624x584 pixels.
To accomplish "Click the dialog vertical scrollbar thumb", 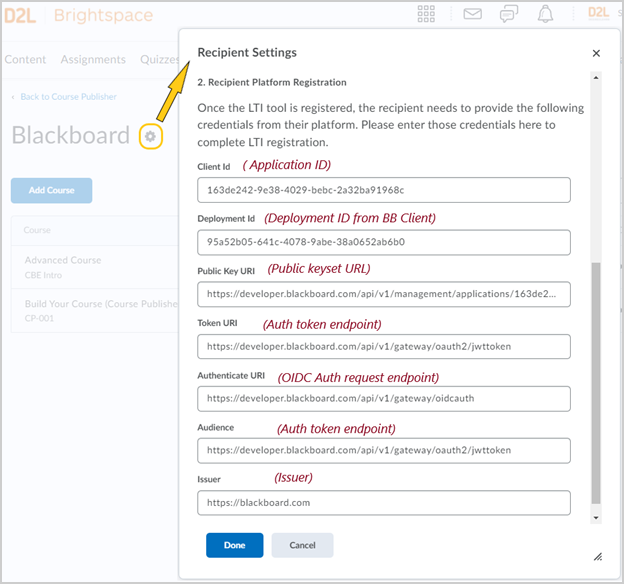I will click(x=596, y=383).
